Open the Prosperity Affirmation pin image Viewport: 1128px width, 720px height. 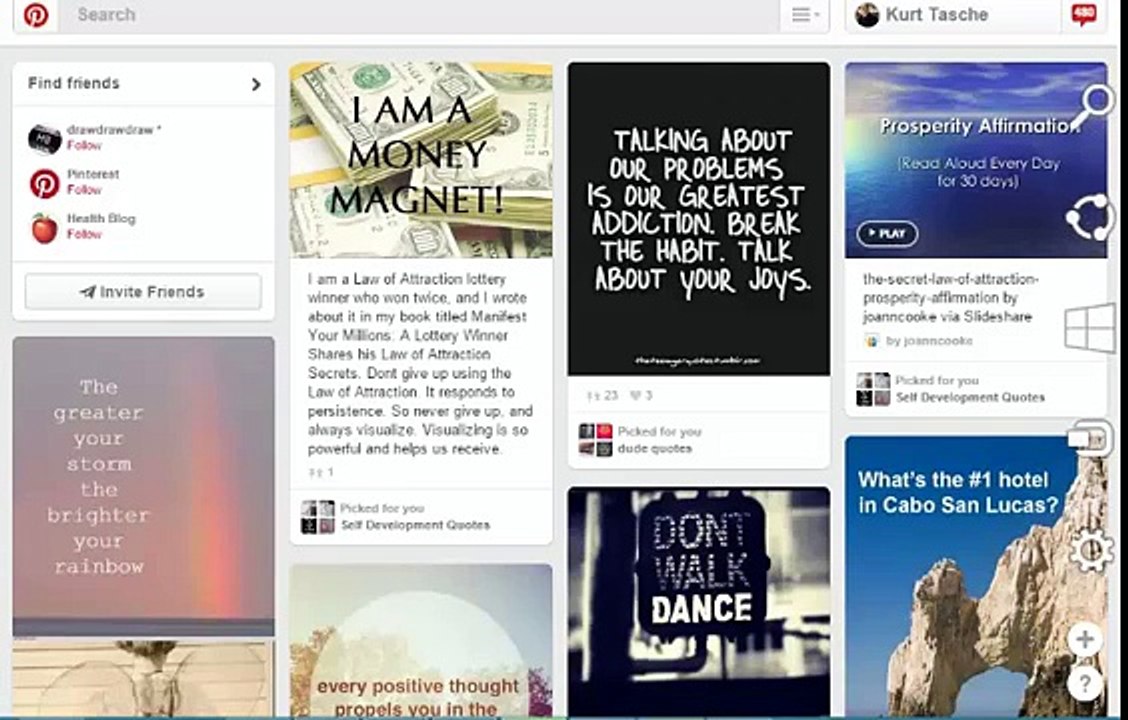pos(975,160)
